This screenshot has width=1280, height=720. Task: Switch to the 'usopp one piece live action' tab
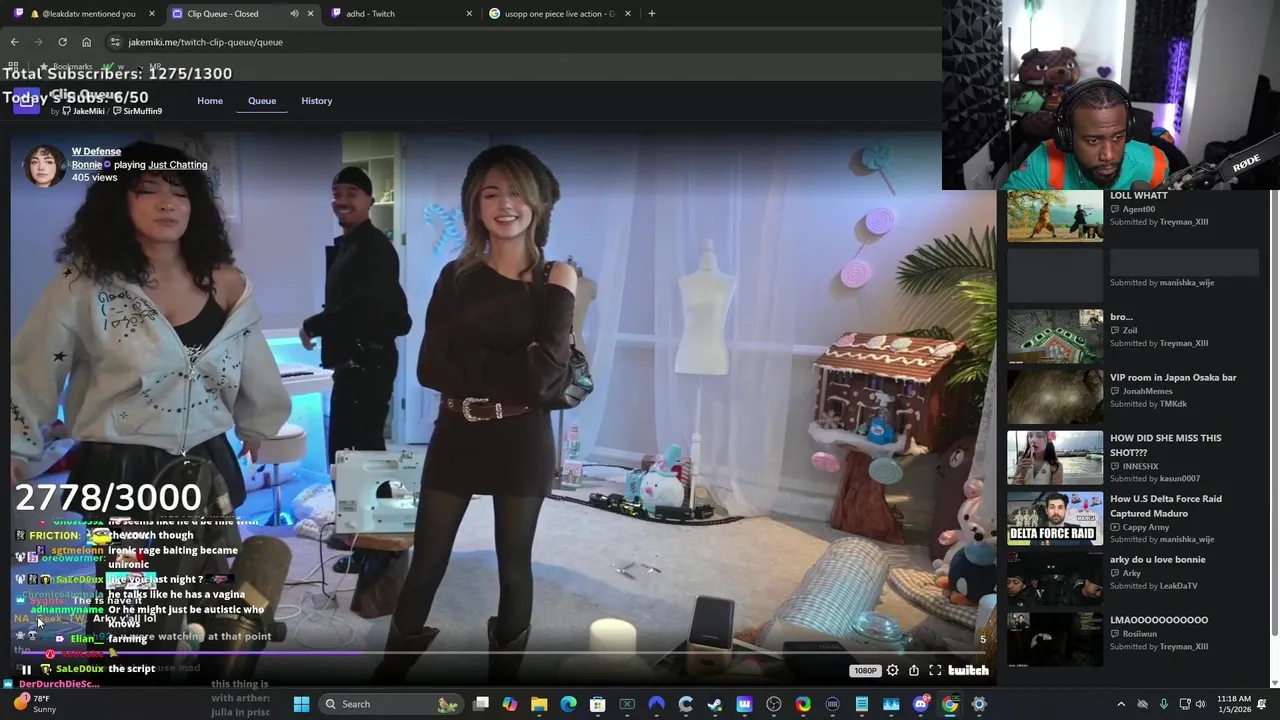pyautogui.click(x=558, y=14)
